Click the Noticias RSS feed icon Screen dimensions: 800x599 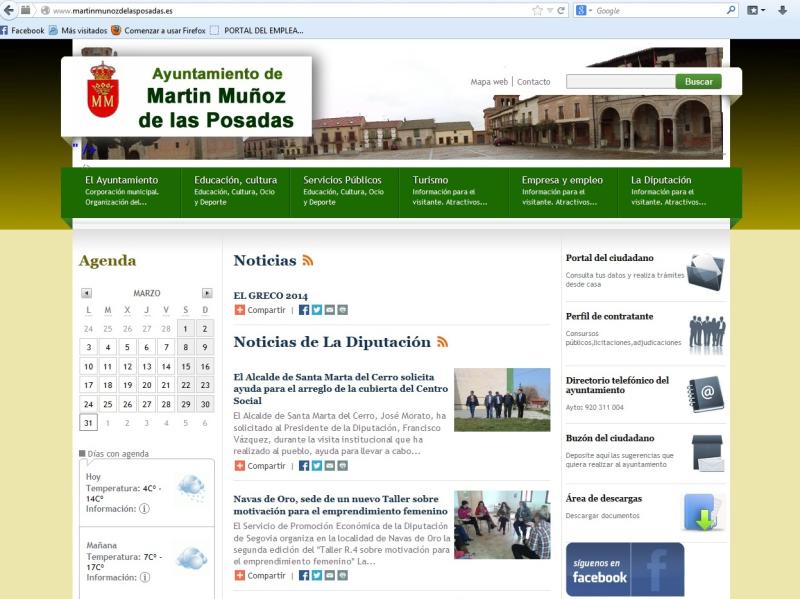coord(308,261)
